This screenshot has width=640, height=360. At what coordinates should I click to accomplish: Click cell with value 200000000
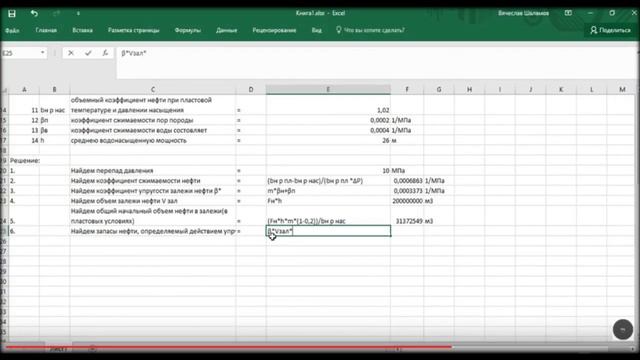coord(407,201)
